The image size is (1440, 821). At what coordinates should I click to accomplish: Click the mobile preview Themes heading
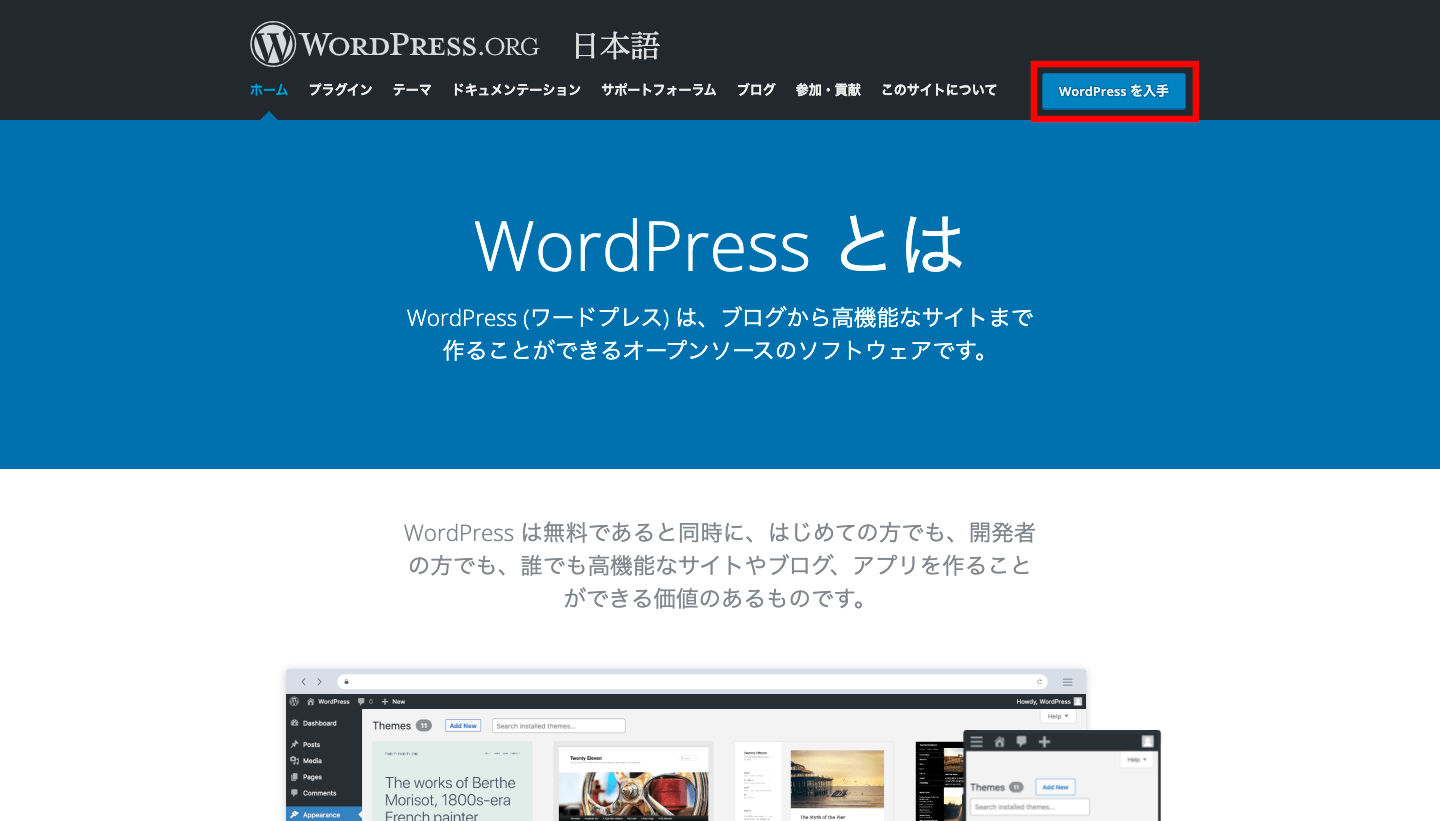(x=987, y=787)
